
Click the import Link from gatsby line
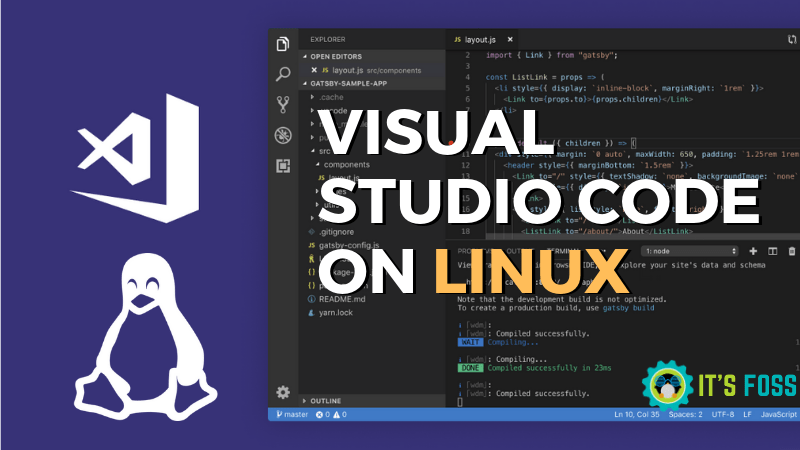tap(552, 55)
